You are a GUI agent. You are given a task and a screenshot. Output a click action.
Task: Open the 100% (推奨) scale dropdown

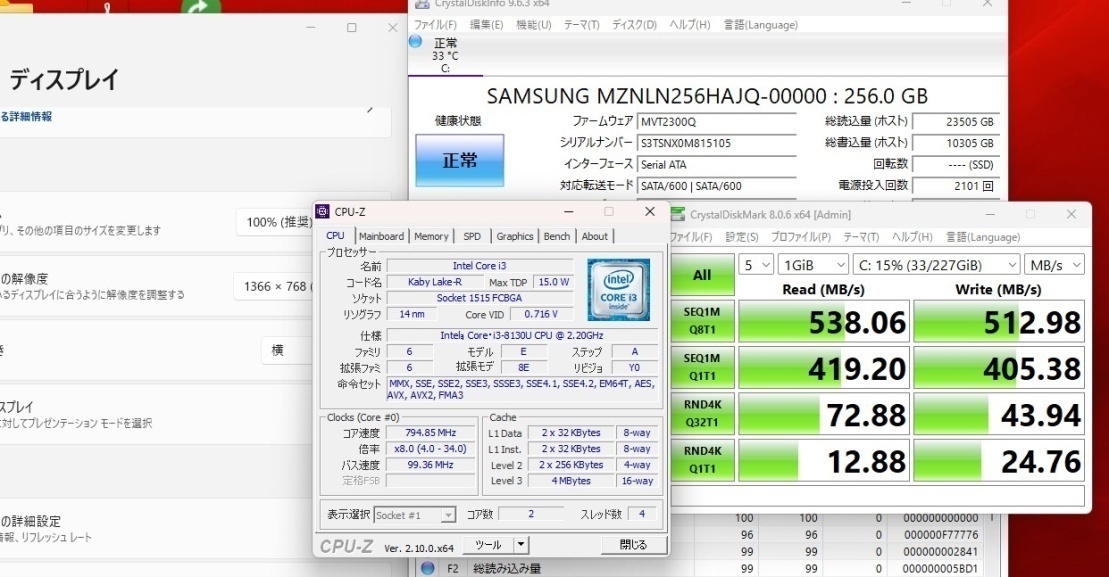coord(275,222)
